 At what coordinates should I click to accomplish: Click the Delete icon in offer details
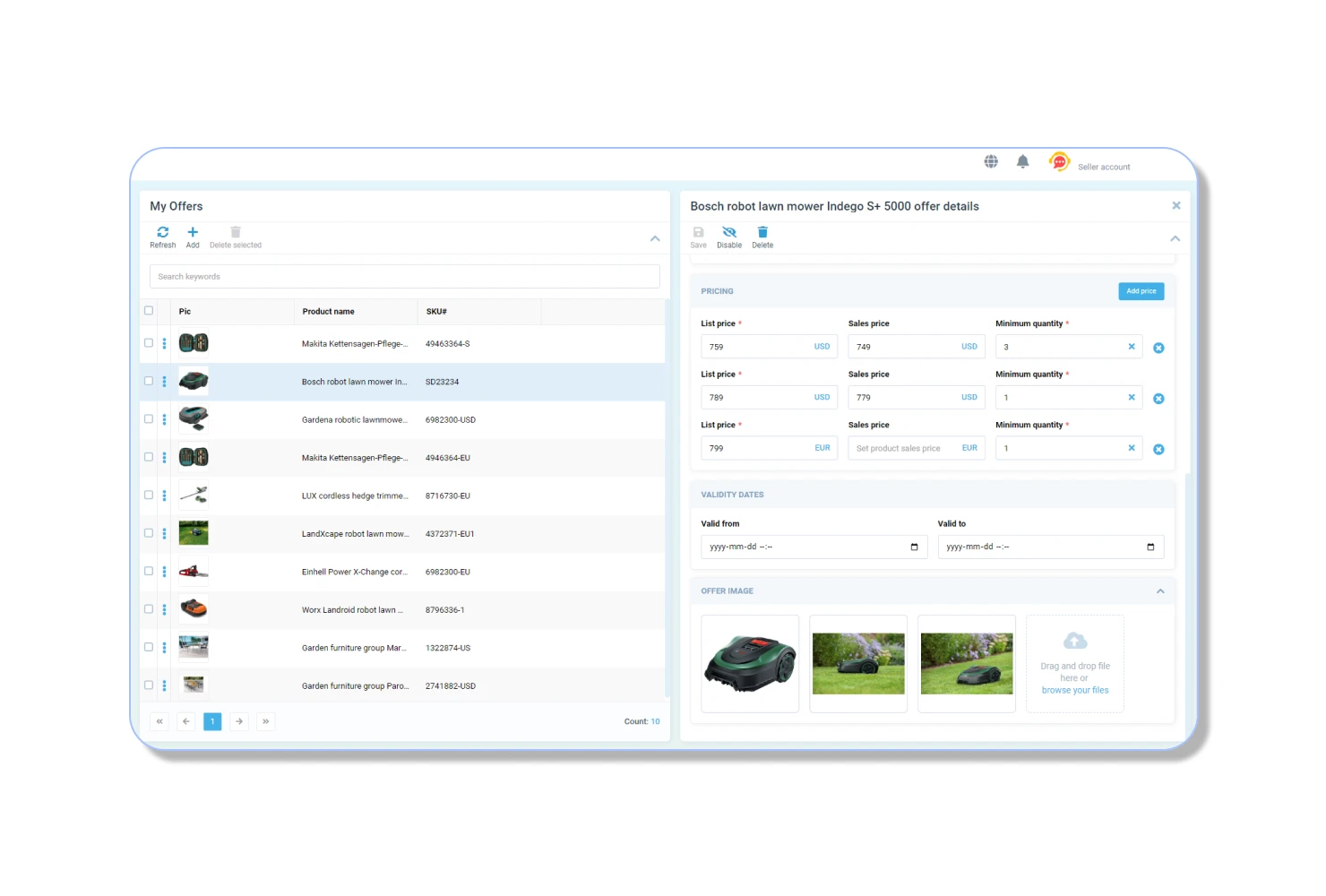[762, 232]
